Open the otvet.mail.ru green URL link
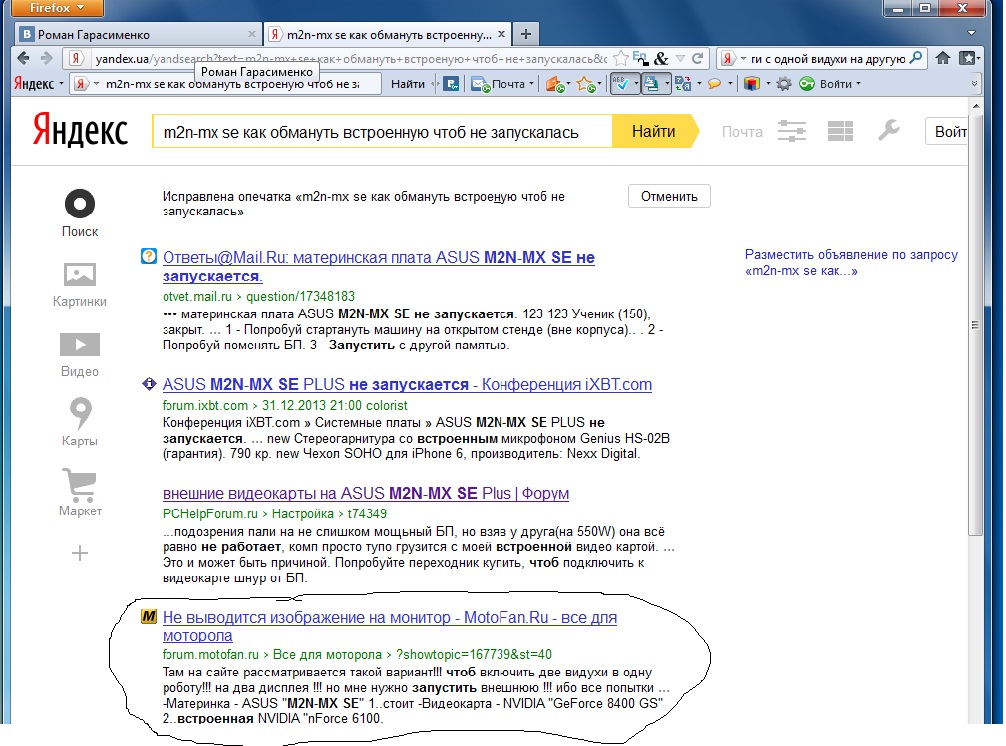1006x746 pixels. [259, 296]
